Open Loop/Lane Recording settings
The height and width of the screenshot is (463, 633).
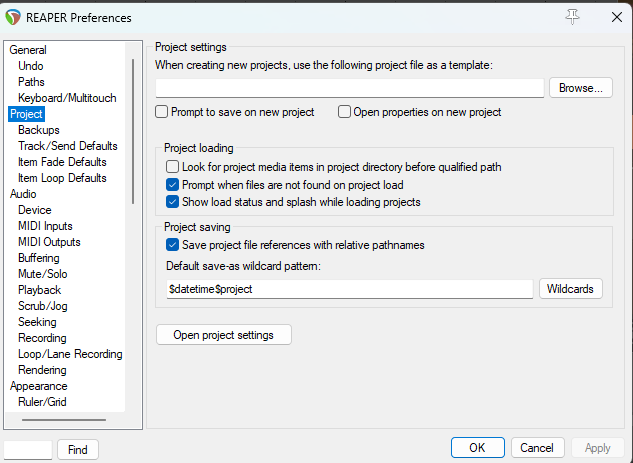70,354
